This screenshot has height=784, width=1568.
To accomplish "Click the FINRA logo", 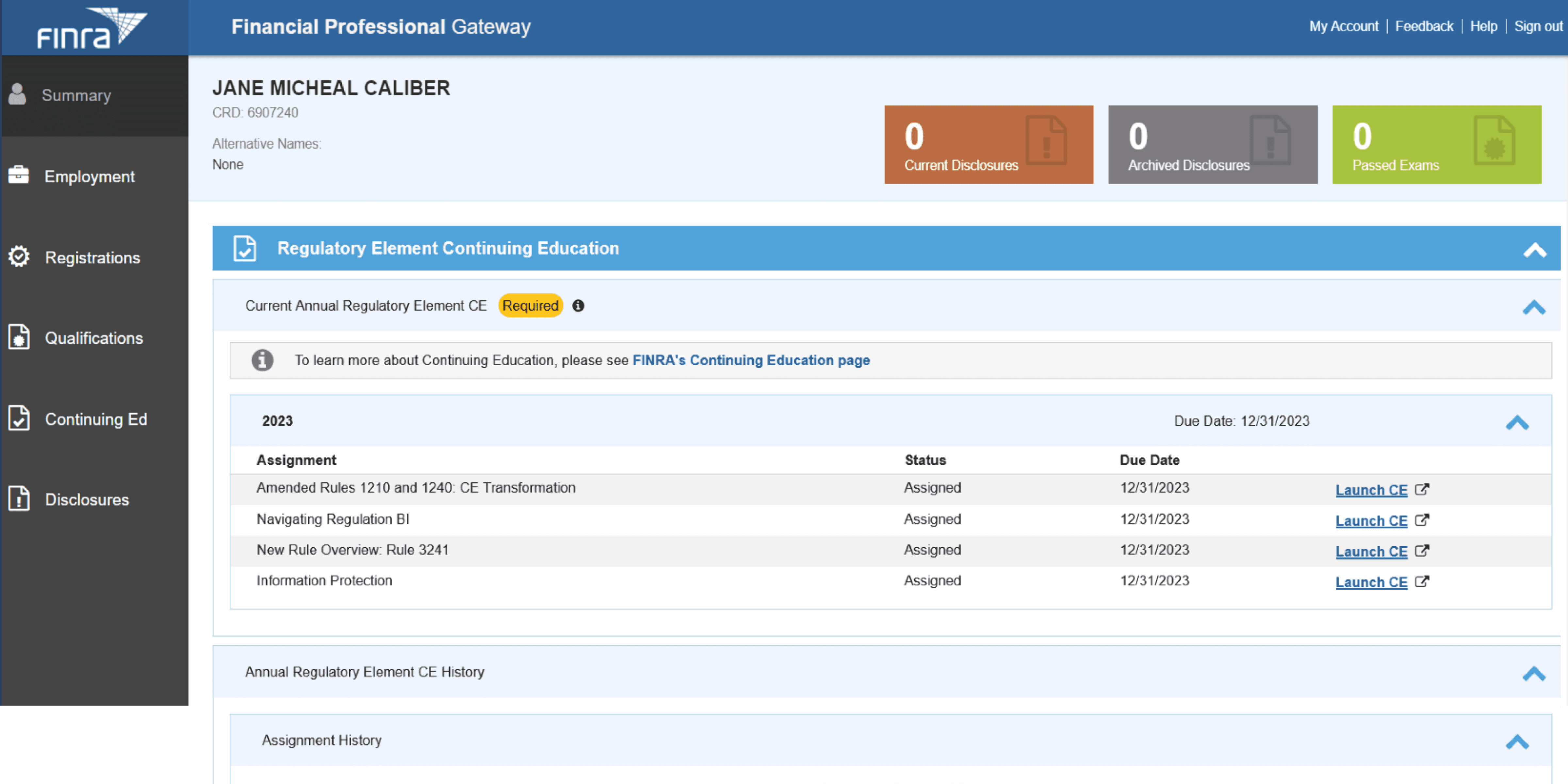I will 91,28.
